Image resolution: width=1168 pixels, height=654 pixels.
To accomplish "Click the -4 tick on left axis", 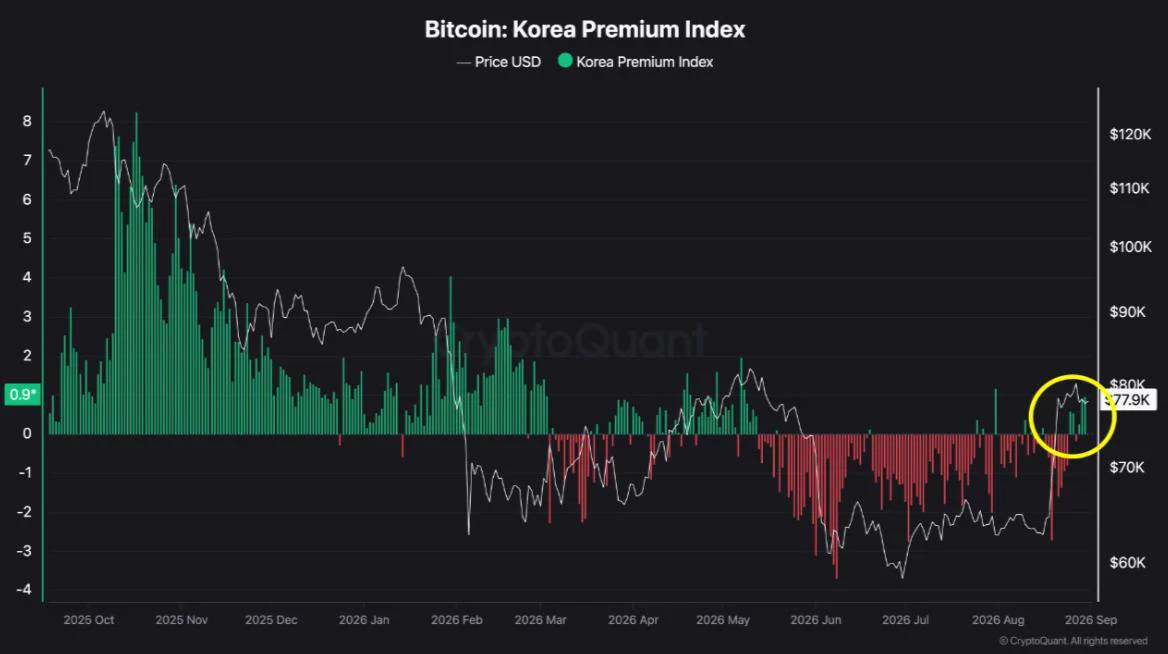I will [x=25, y=589].
